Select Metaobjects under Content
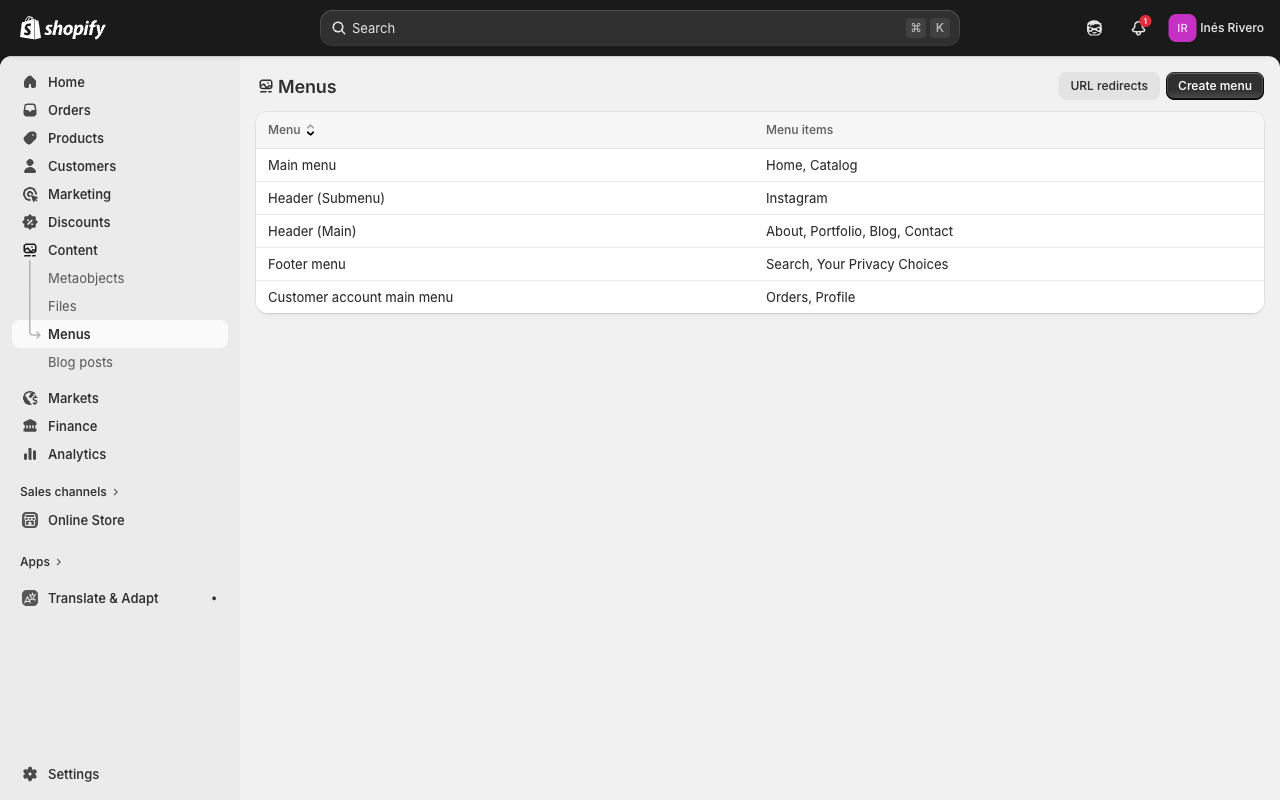The height and width of the screenshot is (800, 1280). (x=86, y=278)
